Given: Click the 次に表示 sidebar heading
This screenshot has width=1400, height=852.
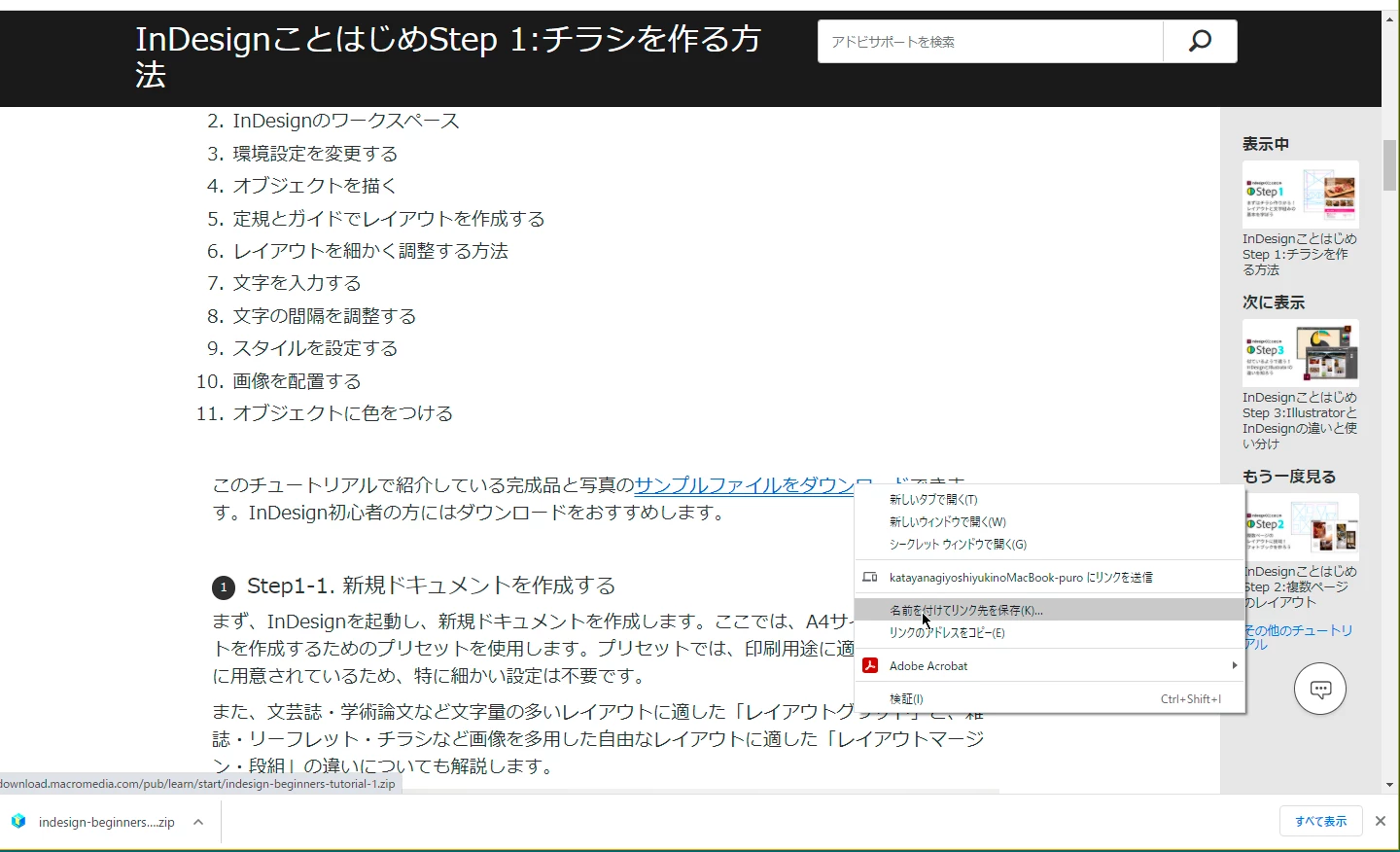Looking at the screenshot, I should [x=1274, y=302].
